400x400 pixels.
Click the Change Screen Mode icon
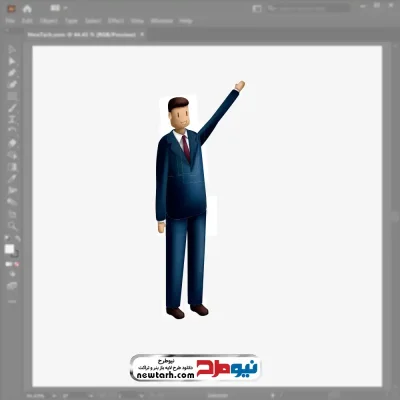12,286
